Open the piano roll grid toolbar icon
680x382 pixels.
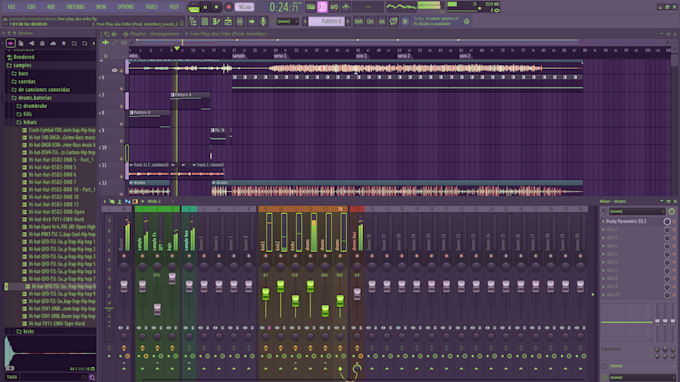[205, 21]
